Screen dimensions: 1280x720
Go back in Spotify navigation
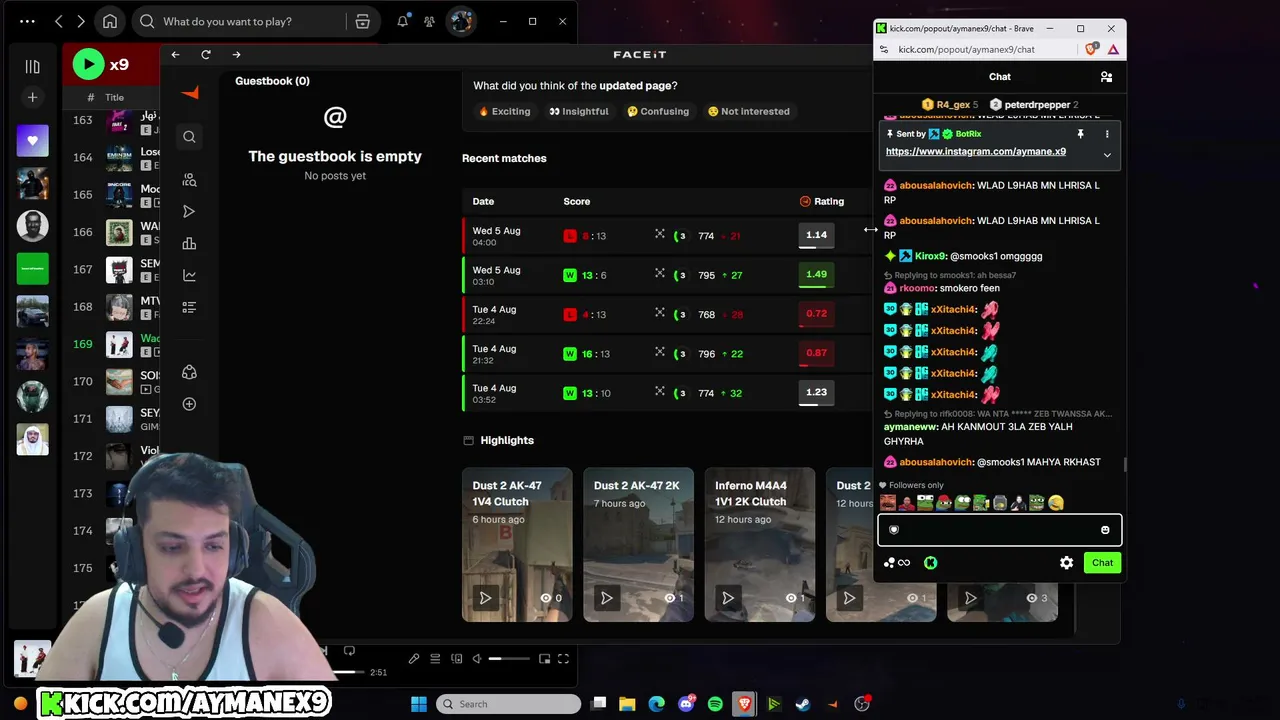tap(58, 21)
